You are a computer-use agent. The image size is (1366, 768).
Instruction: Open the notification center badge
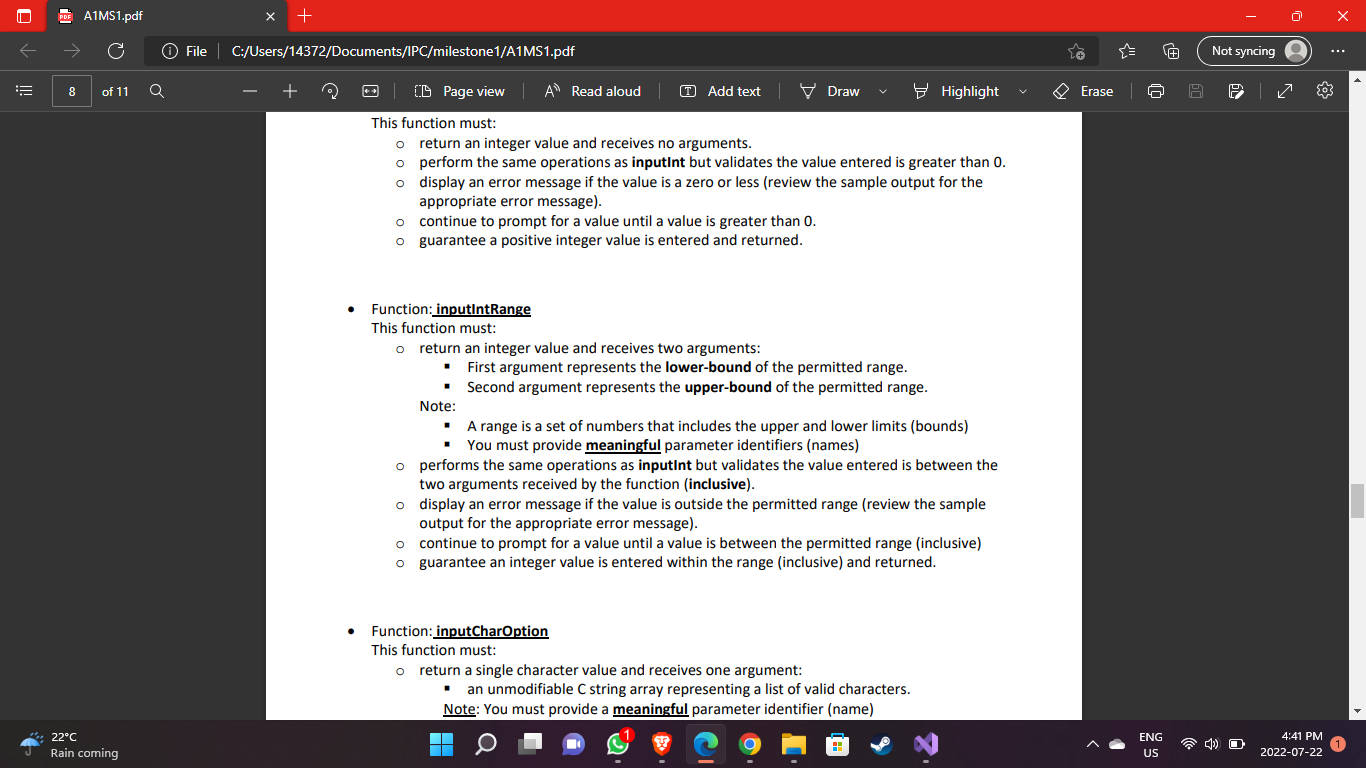1339,744
